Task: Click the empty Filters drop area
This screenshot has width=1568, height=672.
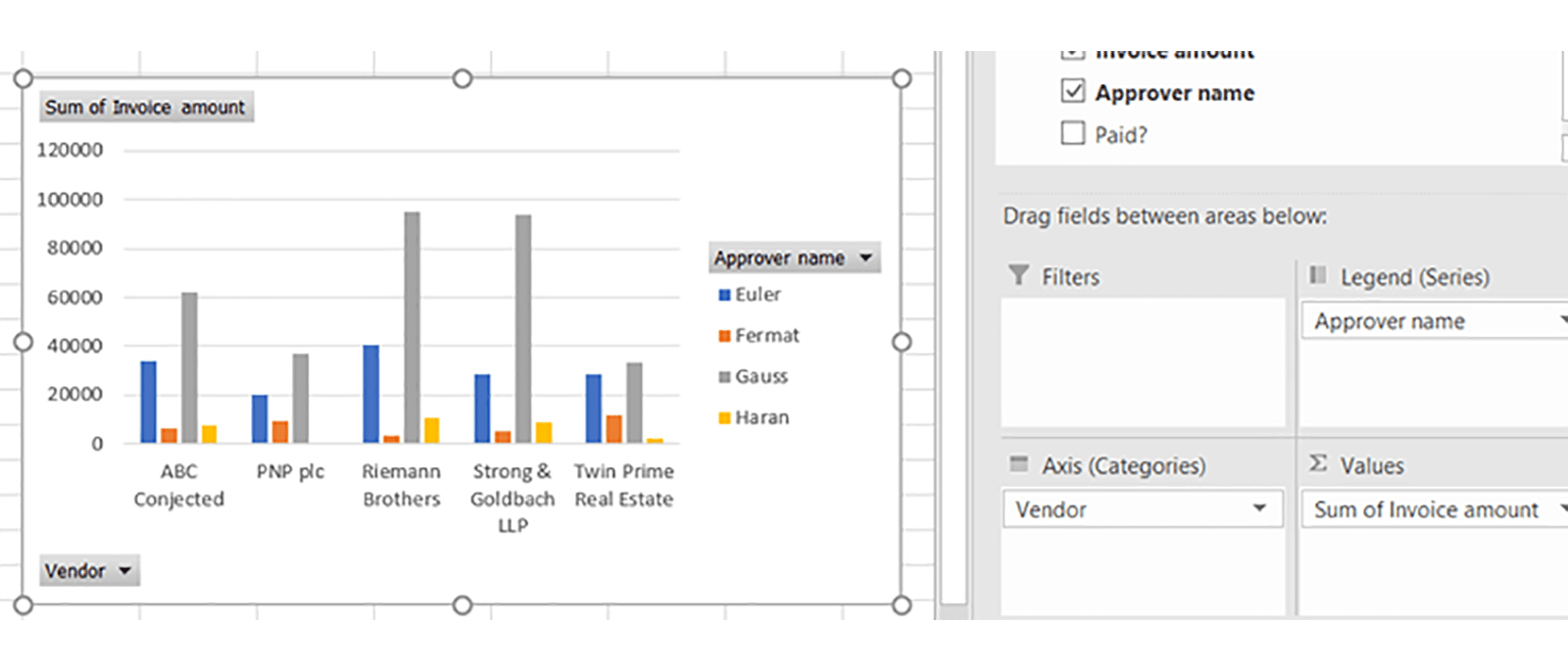Action: click(x=1143, y=362)
